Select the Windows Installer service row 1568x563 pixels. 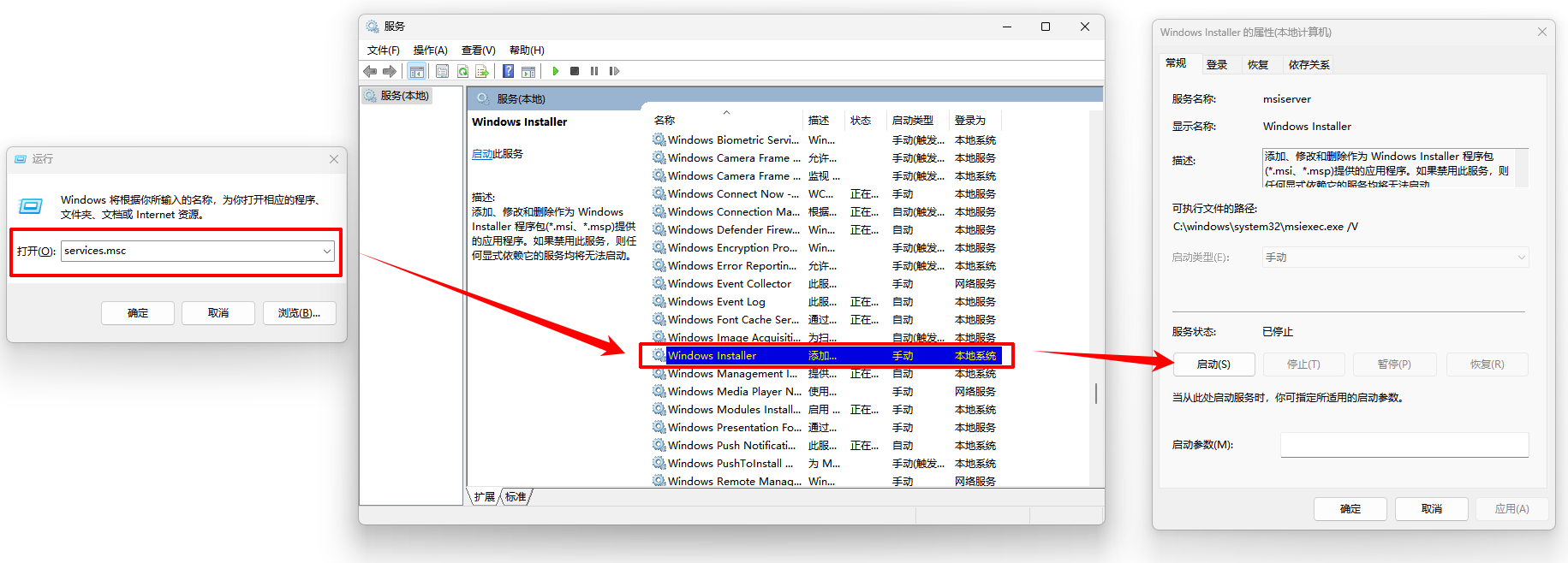[826, 355]
